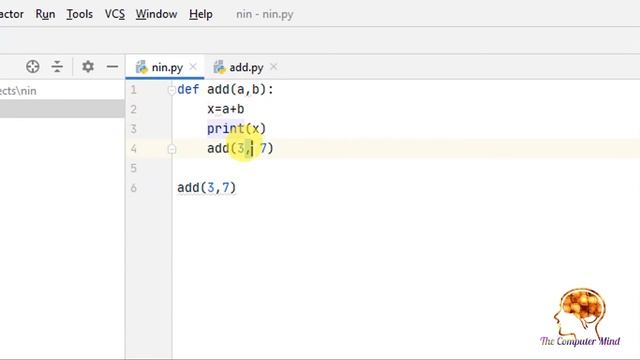Screen dimensions: 640x360
Task: Switch to the nin.py tab
Action: [165, 67]
